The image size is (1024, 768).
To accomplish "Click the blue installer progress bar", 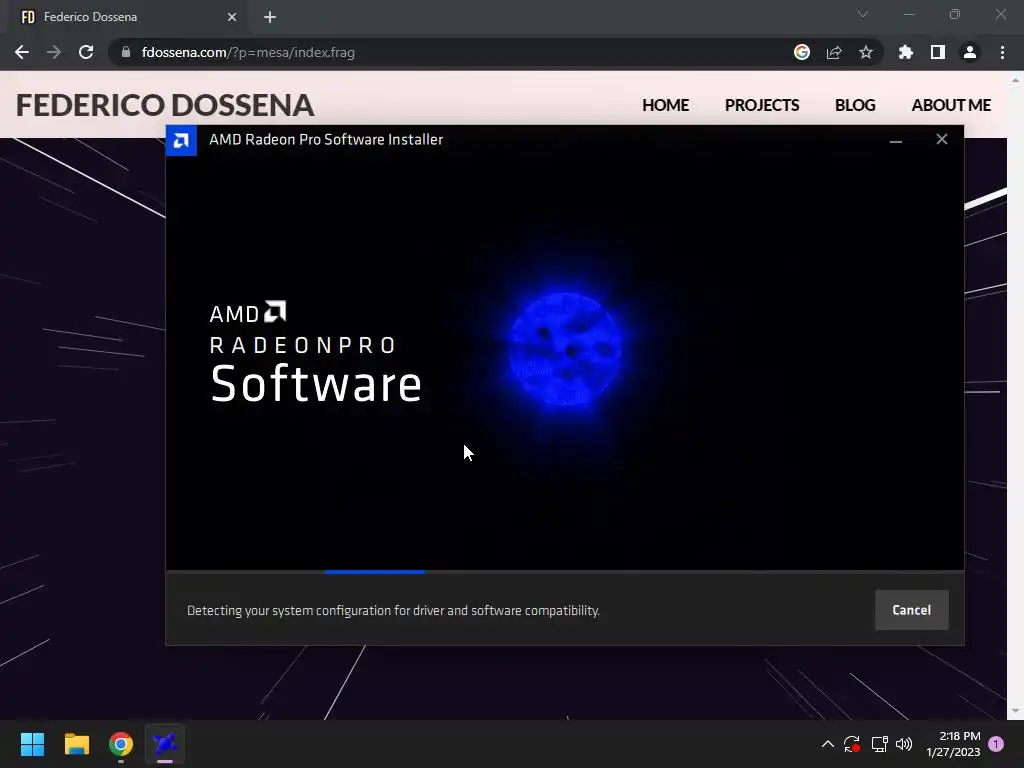I will 374,572.
